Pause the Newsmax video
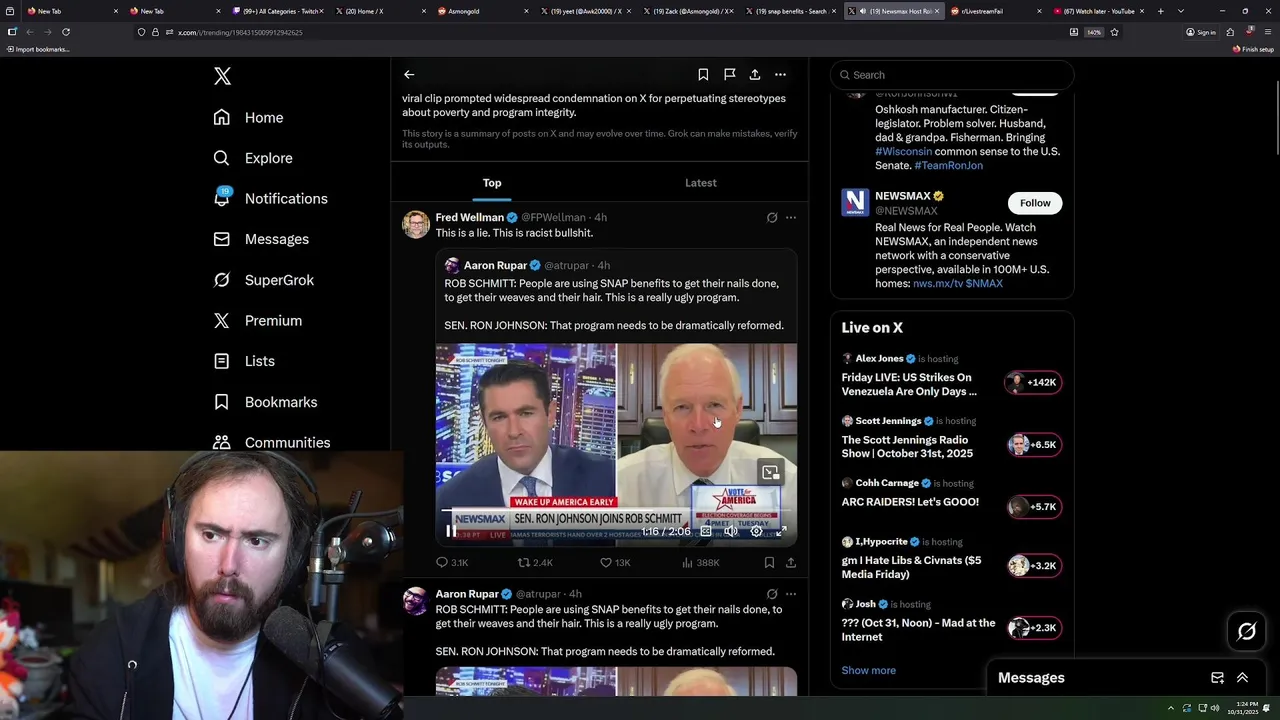The height and width of the screenshot is (720, 1280). click(451, 532)
